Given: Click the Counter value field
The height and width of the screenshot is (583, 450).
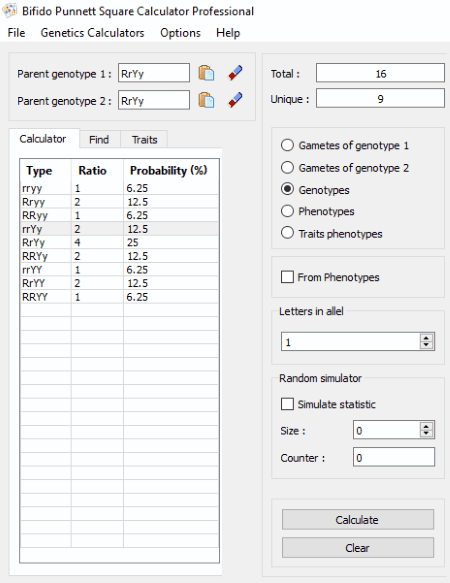Looking at the screenshot, I should coord(394,457).
